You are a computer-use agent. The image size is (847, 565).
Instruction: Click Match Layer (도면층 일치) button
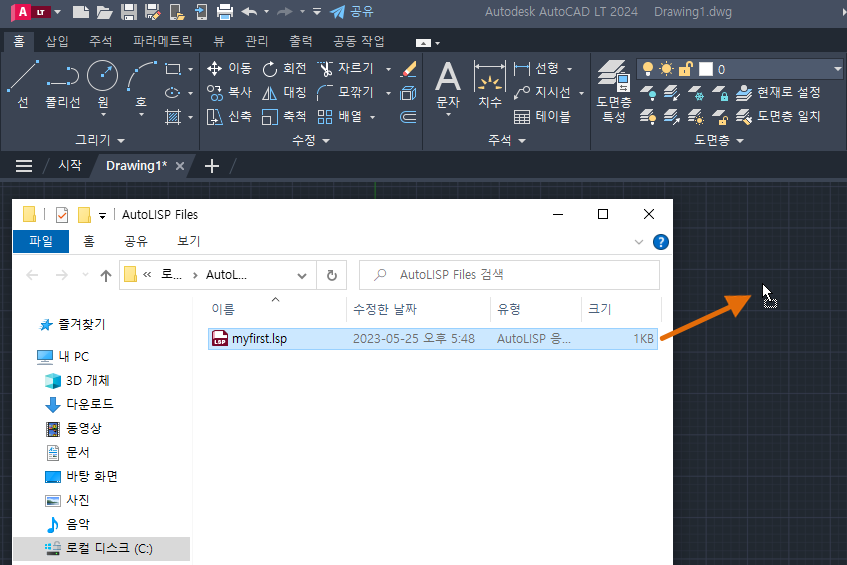point(778,116)
